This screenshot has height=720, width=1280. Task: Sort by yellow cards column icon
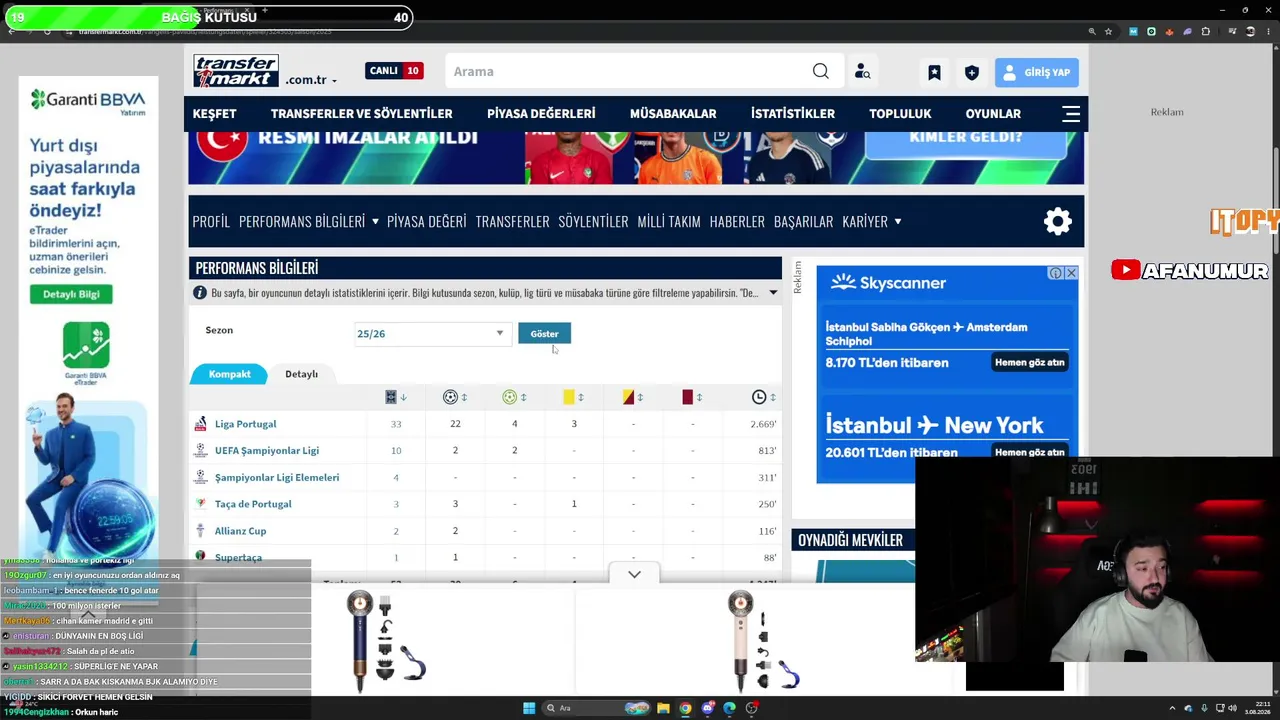569,397
